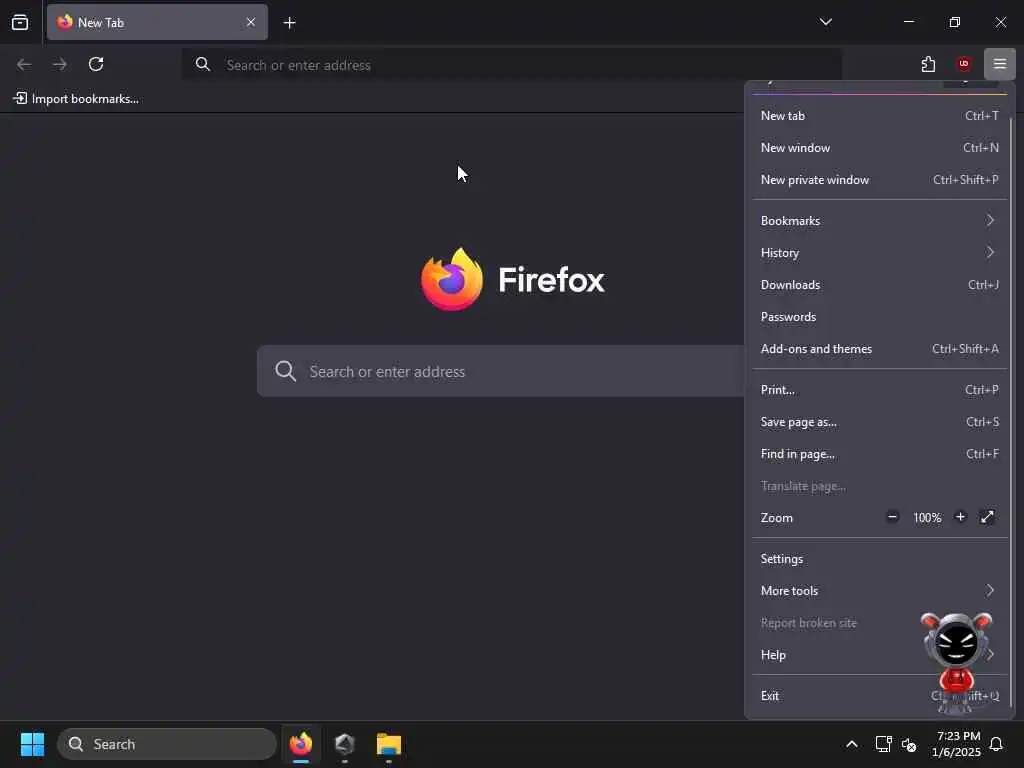The width and height of the screenshot is (1024, 768).
Task: Open the Firefox View icon in tab bar
Action: pyautogui.click(x=20, y=22)
